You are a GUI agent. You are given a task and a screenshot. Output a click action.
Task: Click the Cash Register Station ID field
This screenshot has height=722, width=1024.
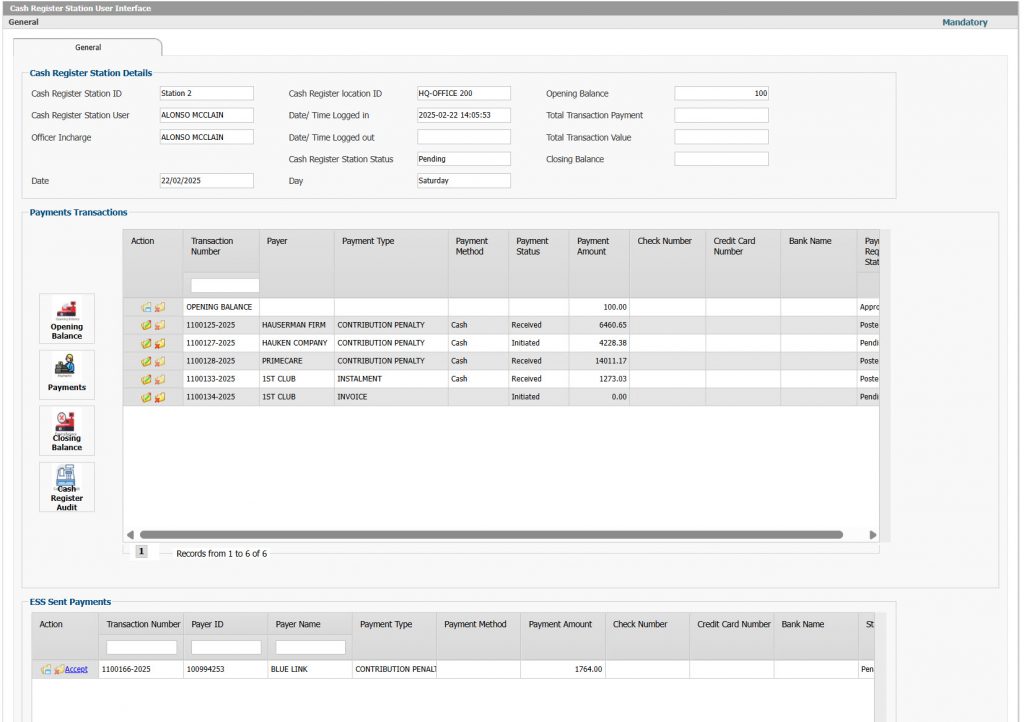click(x=206, y=93)
